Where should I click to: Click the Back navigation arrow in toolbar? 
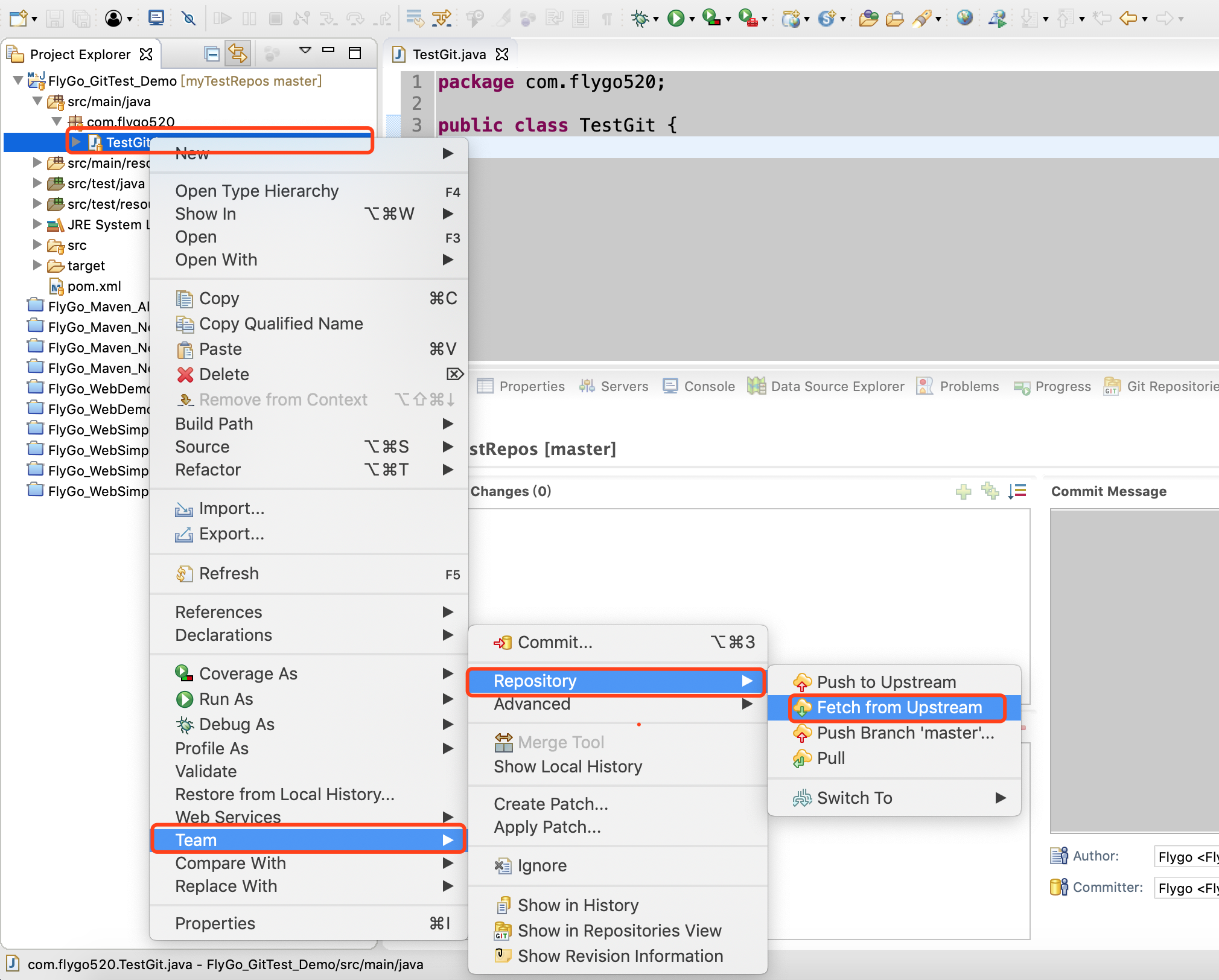click(x=1127, y=19)
